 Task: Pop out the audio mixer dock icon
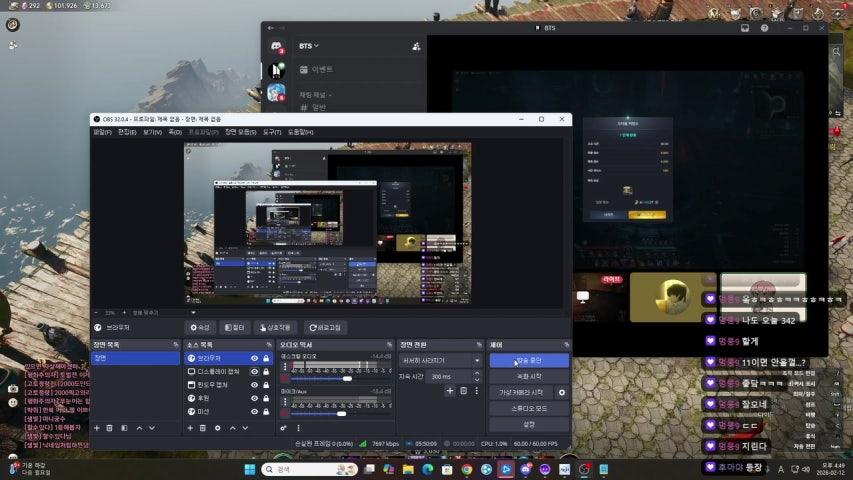[x=389, y=345]
